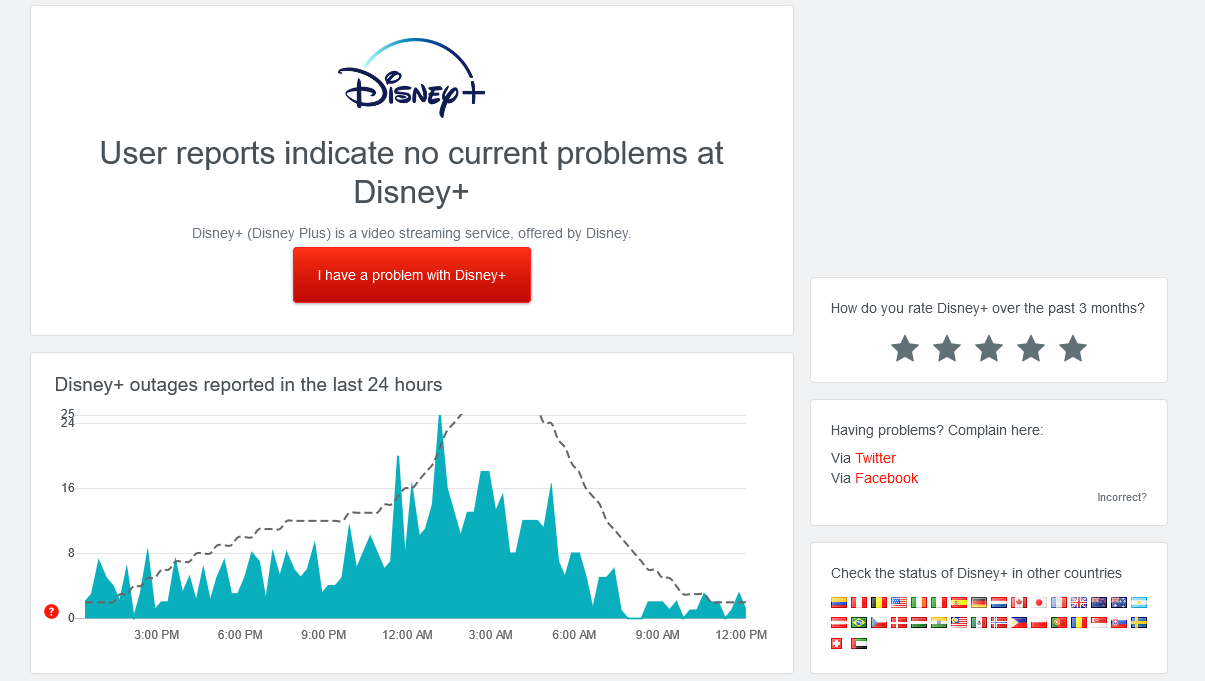Select the Denmark flag
Image resolution: width=1205 pixels, height=681 pixels.
tap(899, 622)
